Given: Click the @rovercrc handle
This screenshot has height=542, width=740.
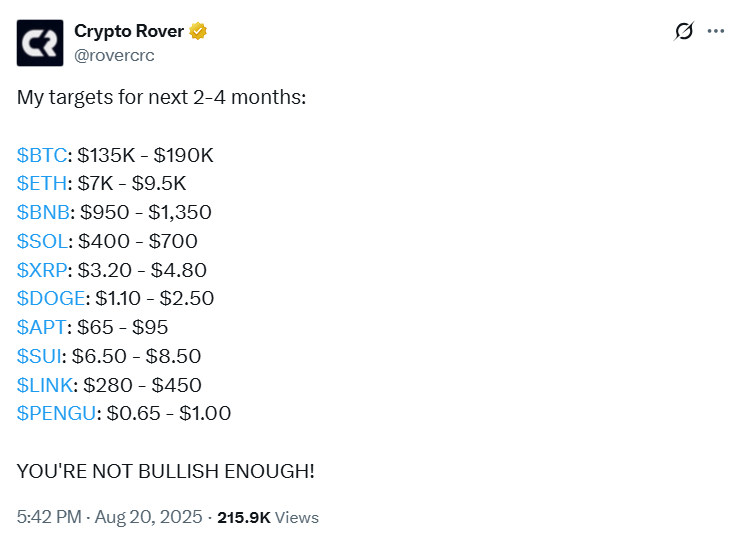Looking at the screenshot, I should [115, 55].
